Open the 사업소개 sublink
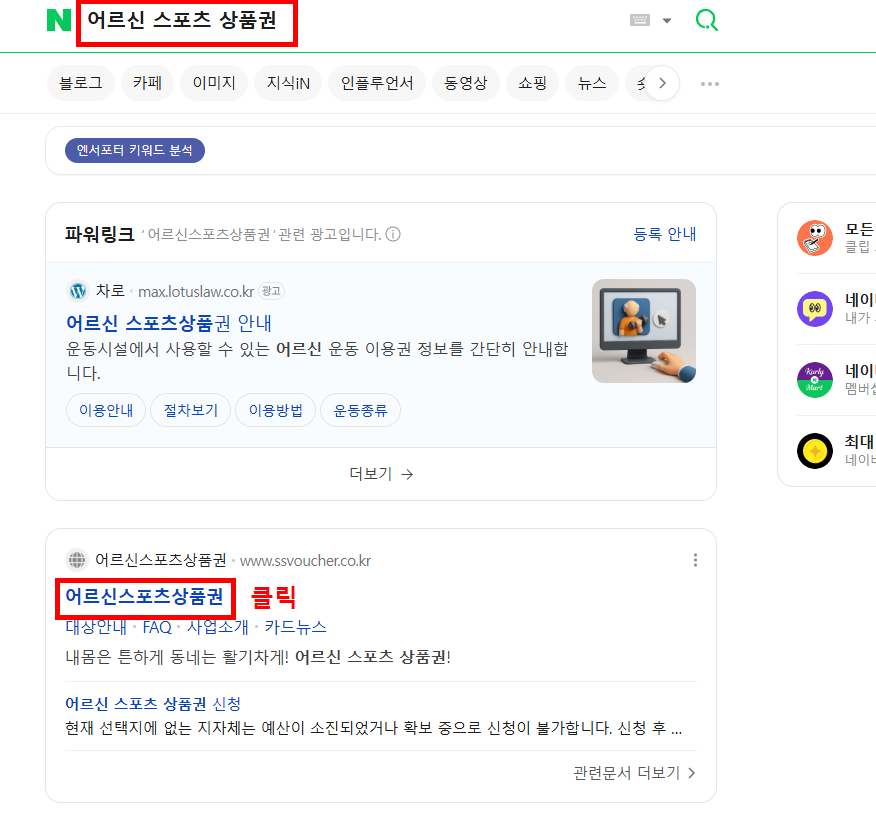Viewport: 876px width, 821px height. coord(217,627)
